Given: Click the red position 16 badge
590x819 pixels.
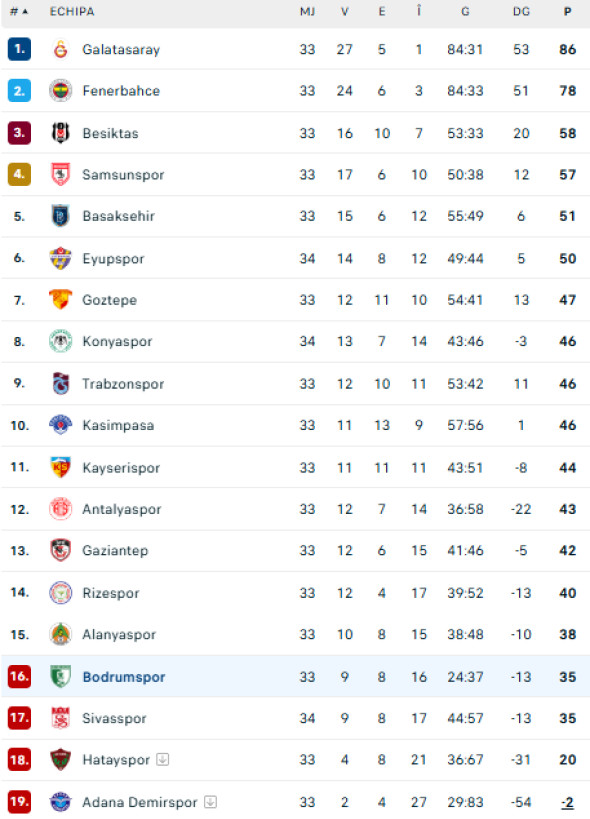Looking at the screenshot, I should pos(19,676).
